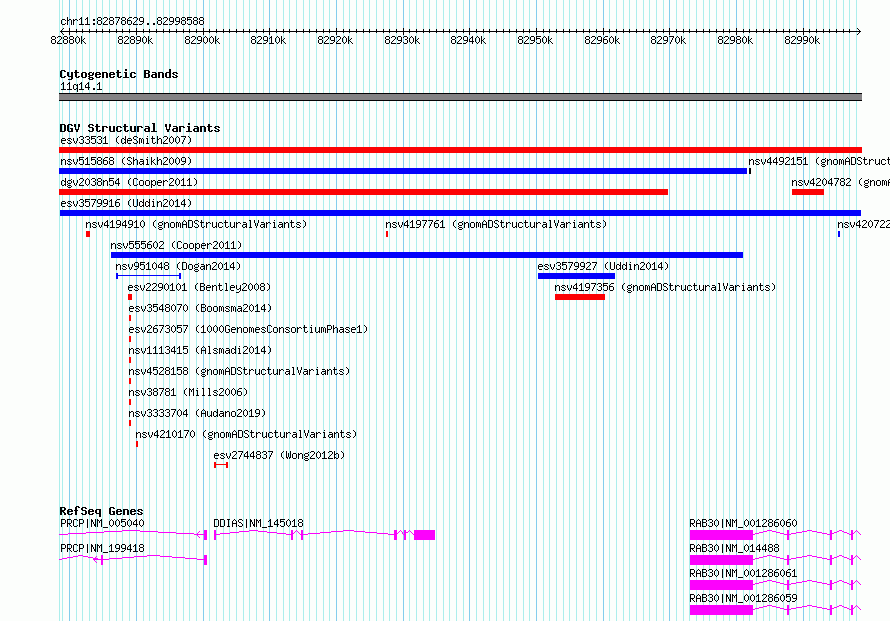Click the red esv2290101 marker
Screen dimensions: 890x621
[x=130, y=297]
